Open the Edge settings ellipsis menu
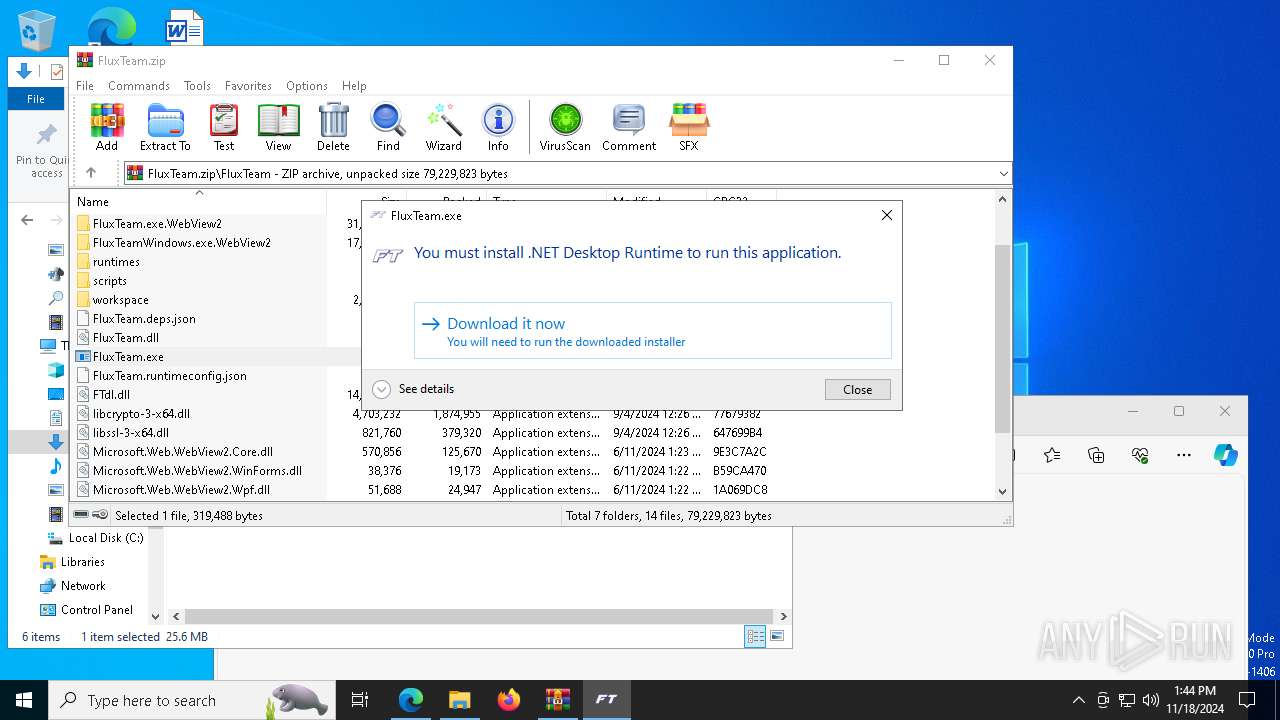Image resolution: width=1280 pixels, height=720 pixels. tap(1184, 455)
